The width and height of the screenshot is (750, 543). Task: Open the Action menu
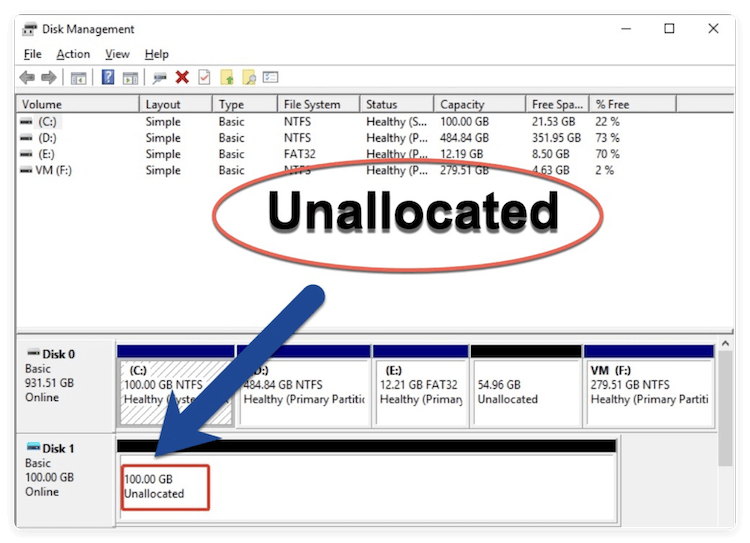[x=73, y=54]
